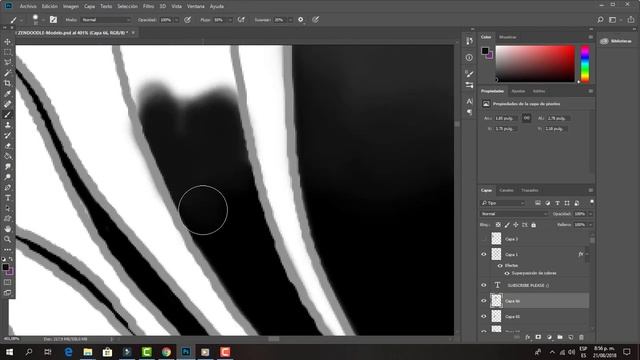Viewport: 640px width, 360px height.
Task: Toggle airbrush mode button
Action: (x=241, y=20)
